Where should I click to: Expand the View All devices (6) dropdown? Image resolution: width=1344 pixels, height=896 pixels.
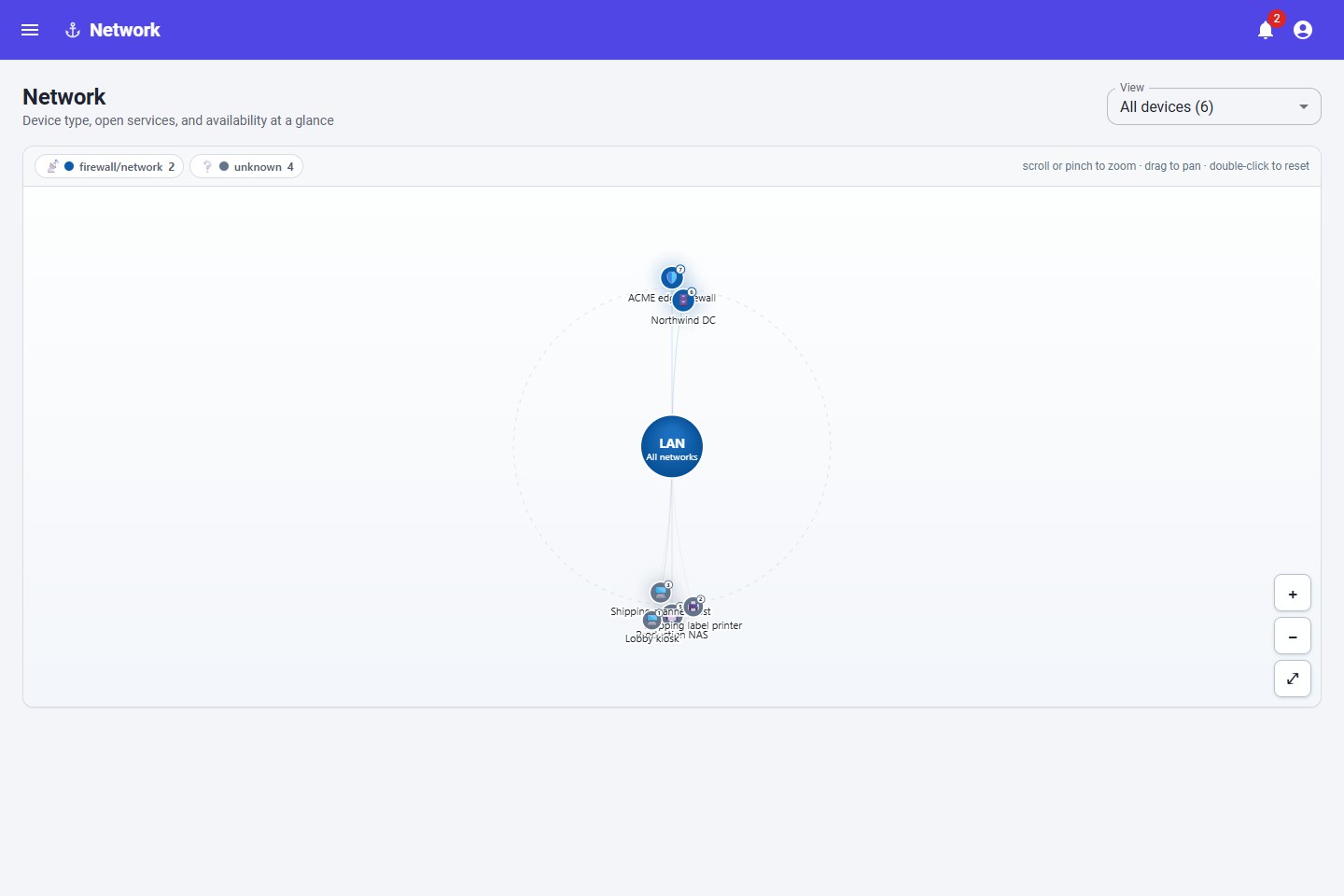1213,106
